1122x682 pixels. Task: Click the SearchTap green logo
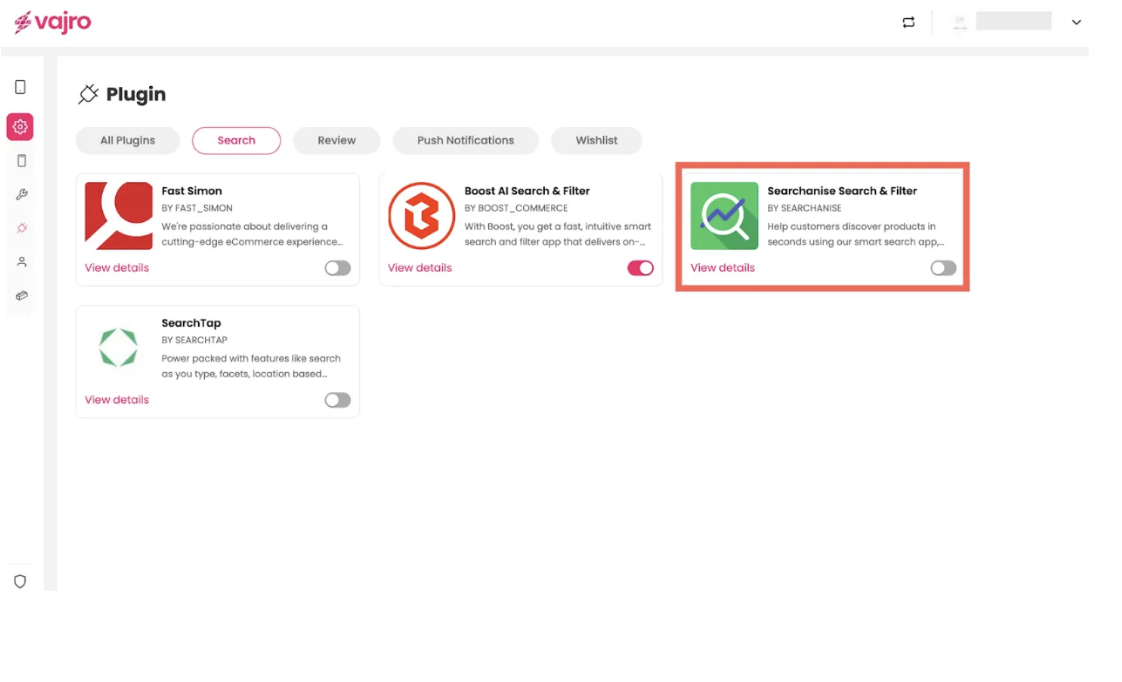(118, 347)
